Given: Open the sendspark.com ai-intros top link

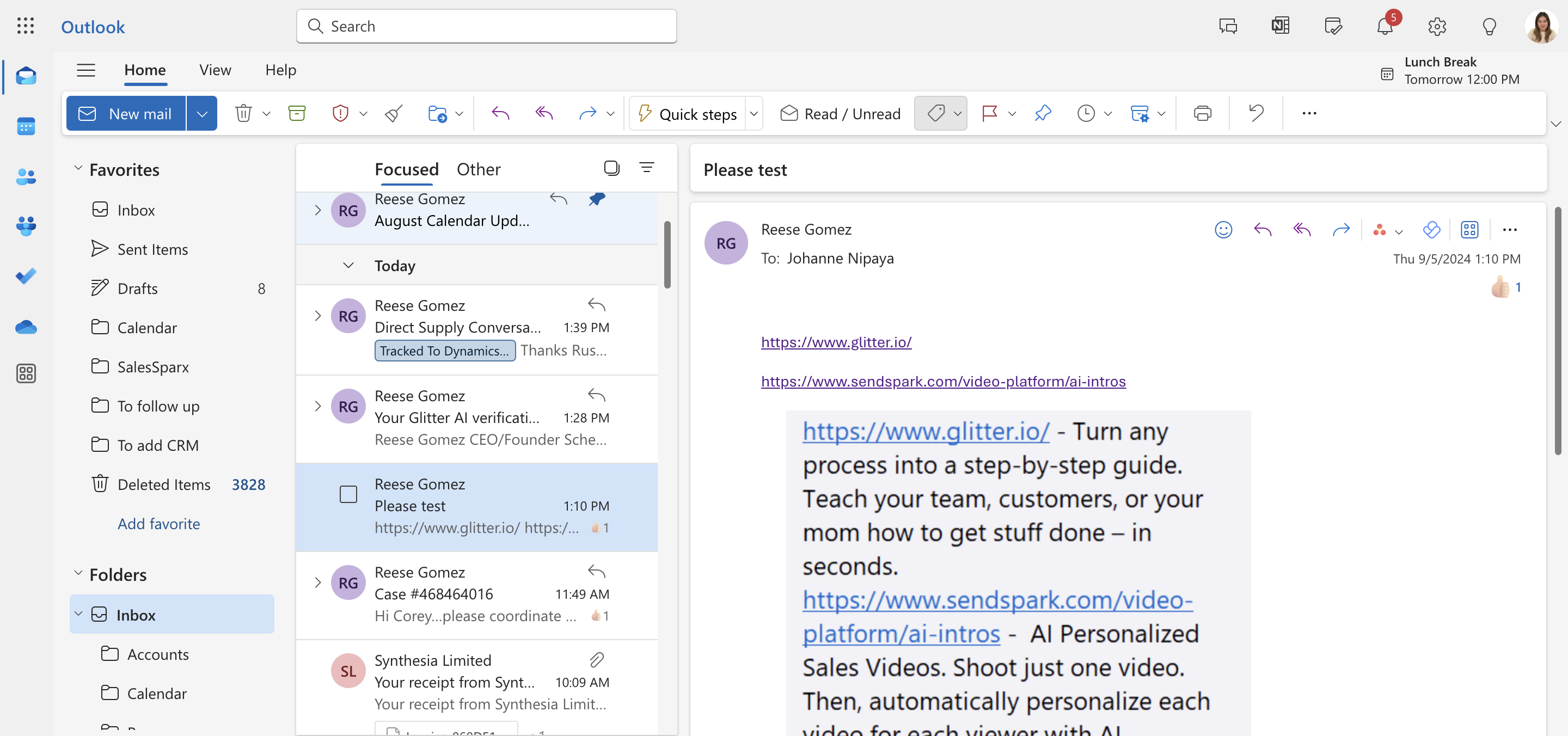Looking at the screenshot, I should [x=944, y=381].
